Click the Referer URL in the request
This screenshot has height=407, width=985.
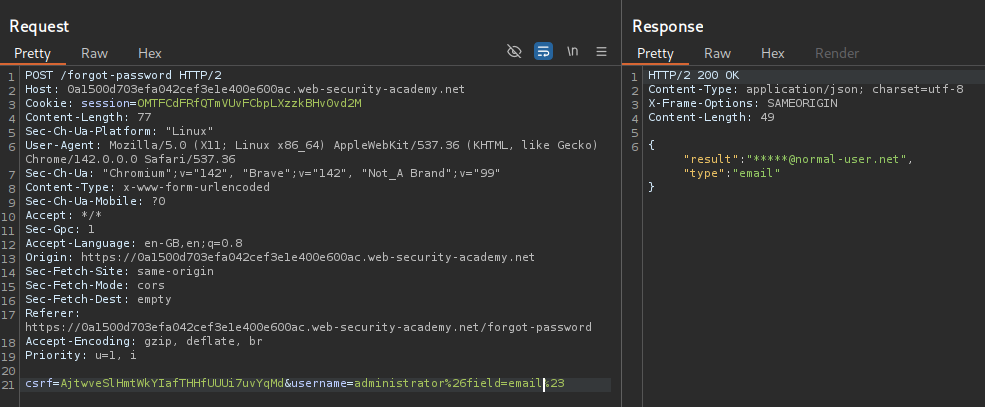tap(308, 327)
